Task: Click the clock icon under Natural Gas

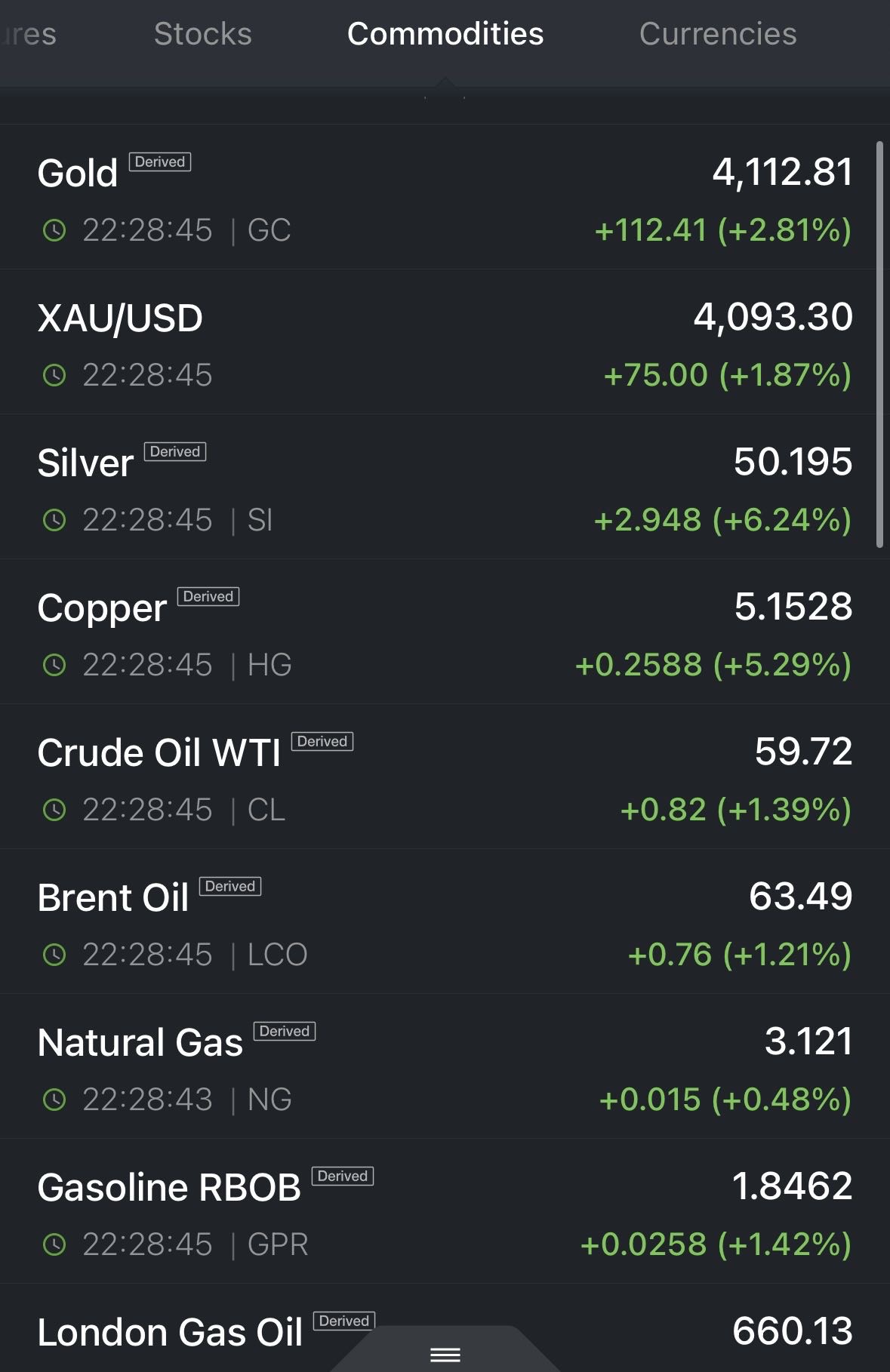Action: 54,1100
